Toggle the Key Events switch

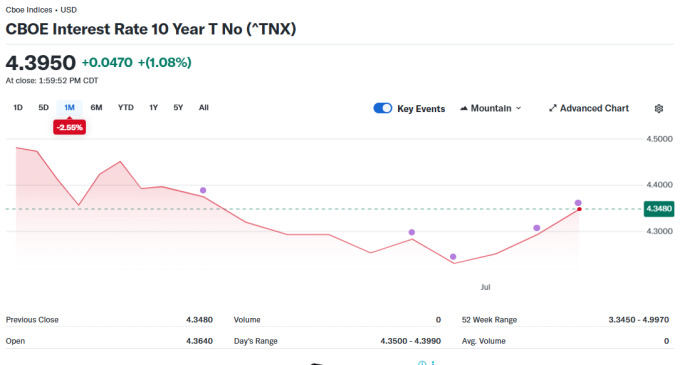point(382,108)
